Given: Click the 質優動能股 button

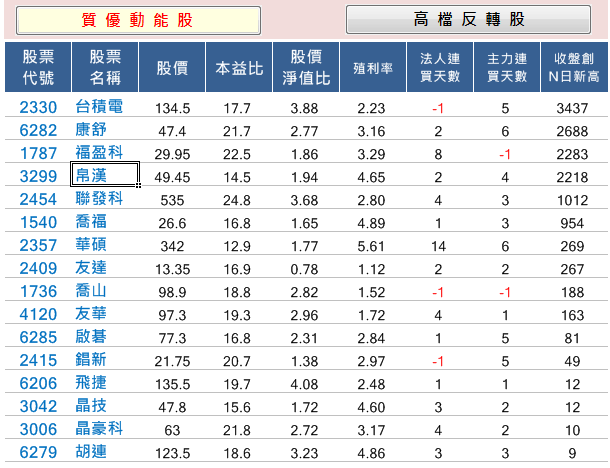Looking at the screenshot, I should click(138, 20).
